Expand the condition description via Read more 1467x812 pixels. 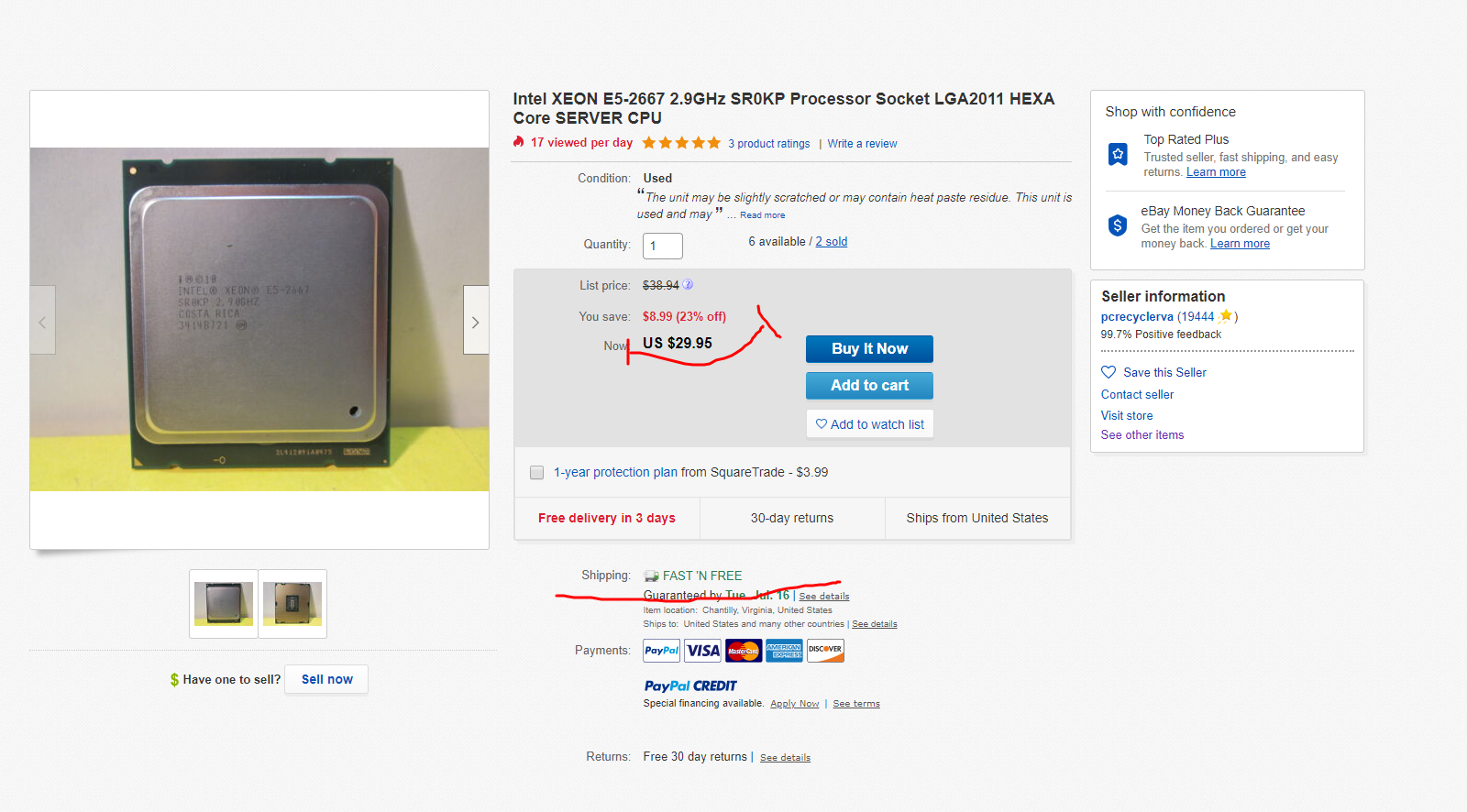tap(762, 215)
